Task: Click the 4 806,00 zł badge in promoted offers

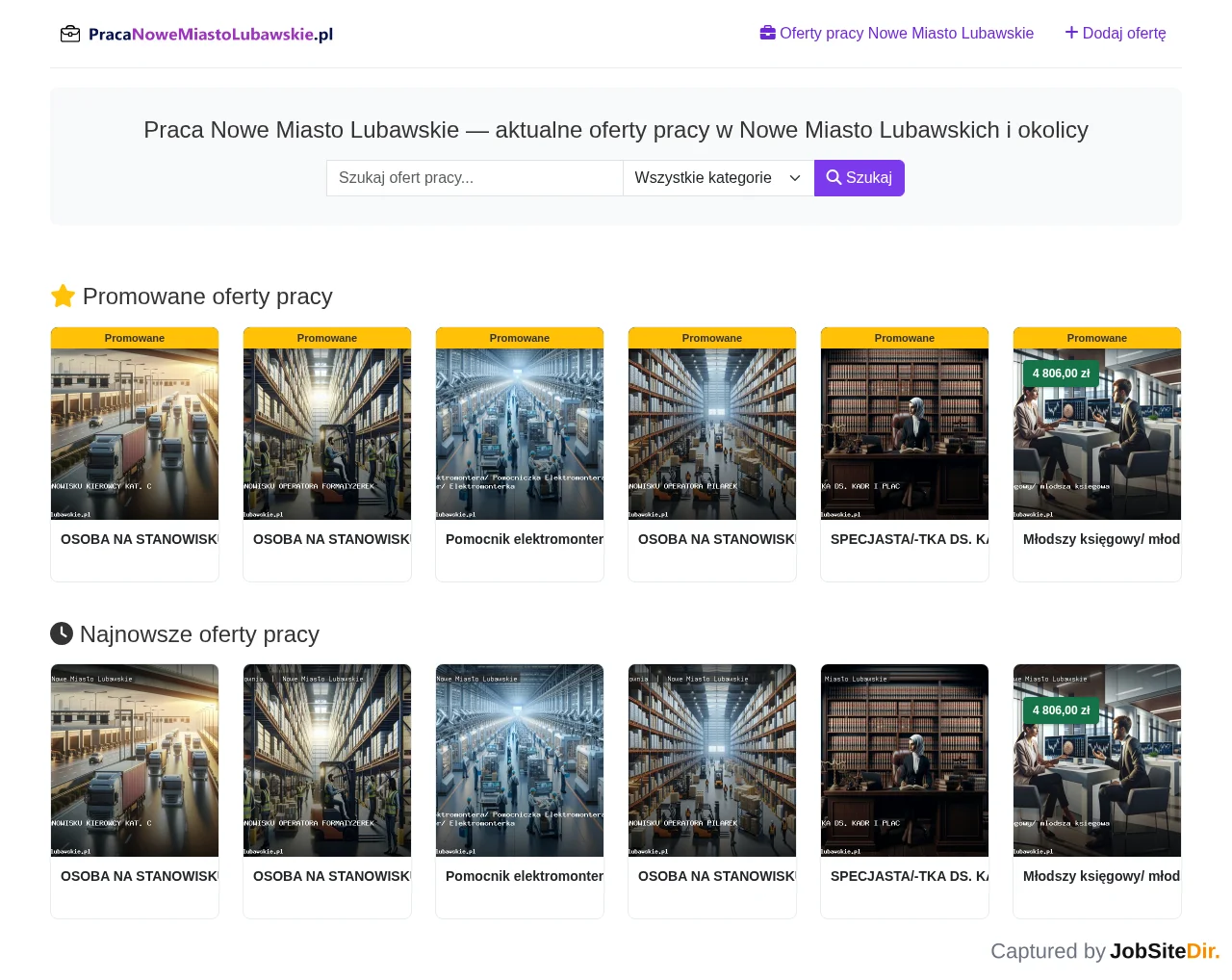Action: 1061,374
